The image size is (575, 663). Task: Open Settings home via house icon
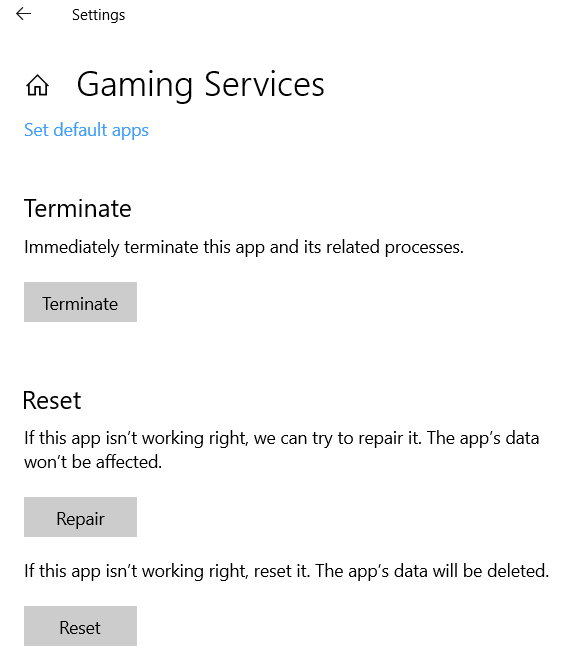coord(38,85)
